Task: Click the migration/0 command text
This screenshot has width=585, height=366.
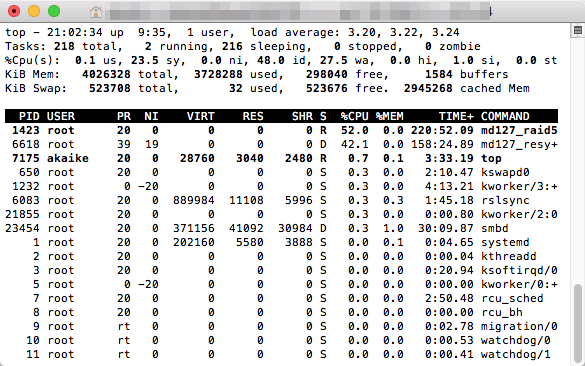Action: (x=519, y=326)
